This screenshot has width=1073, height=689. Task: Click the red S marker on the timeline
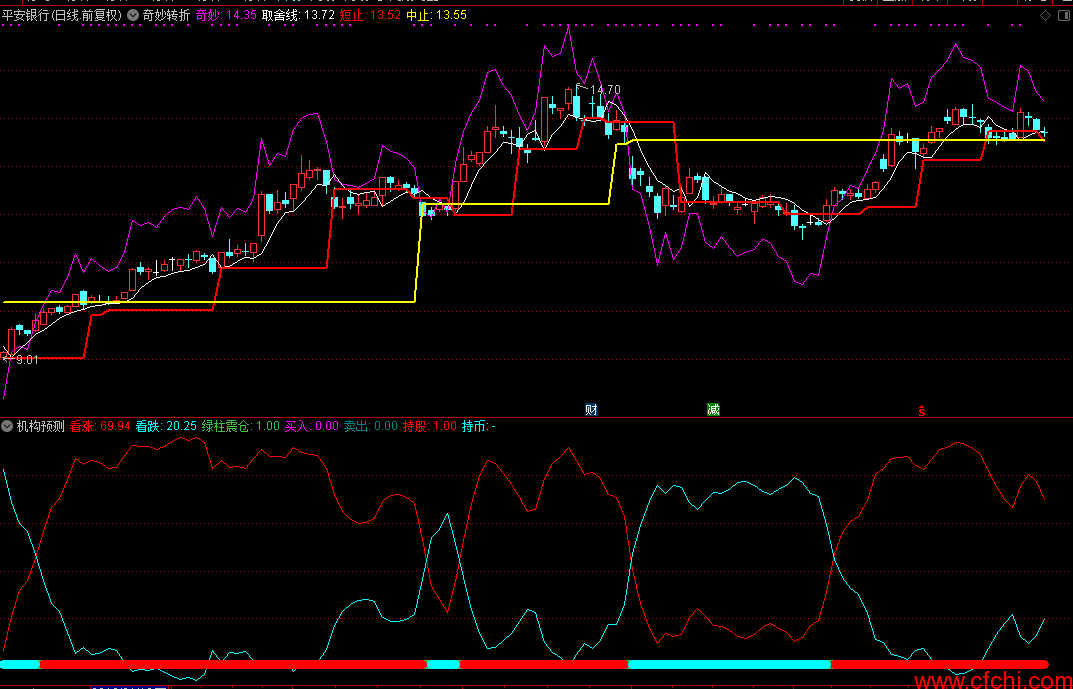(922, 411)
